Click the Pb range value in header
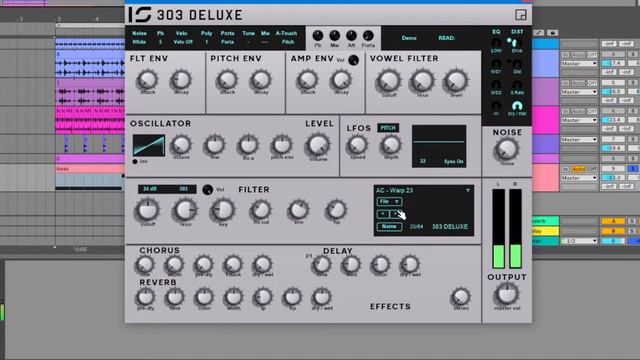 160,42
